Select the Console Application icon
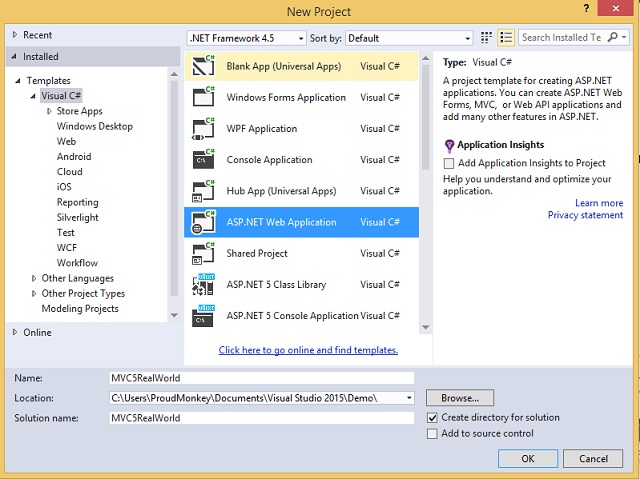 203,159
